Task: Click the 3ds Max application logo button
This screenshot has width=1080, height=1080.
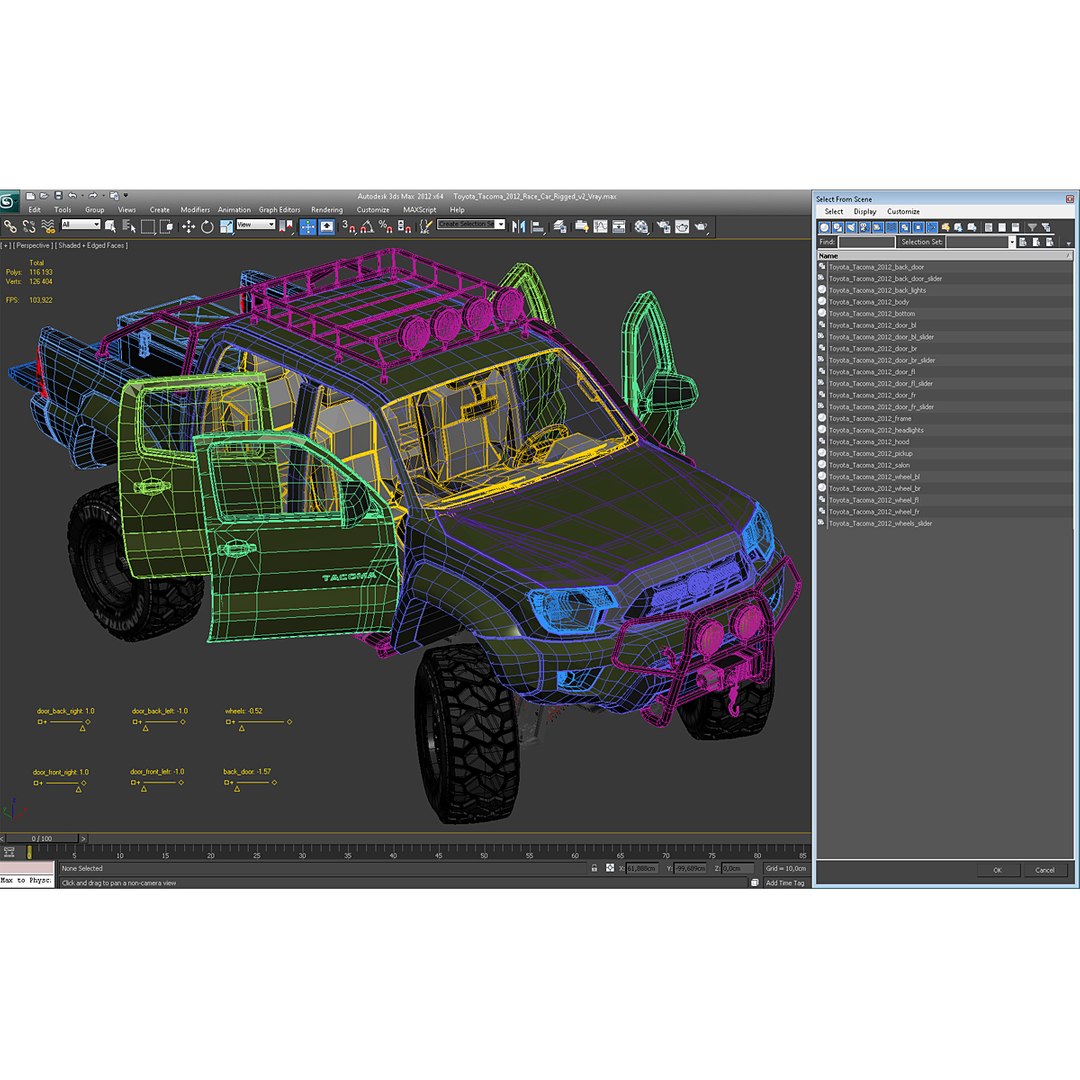Action: 9,202
